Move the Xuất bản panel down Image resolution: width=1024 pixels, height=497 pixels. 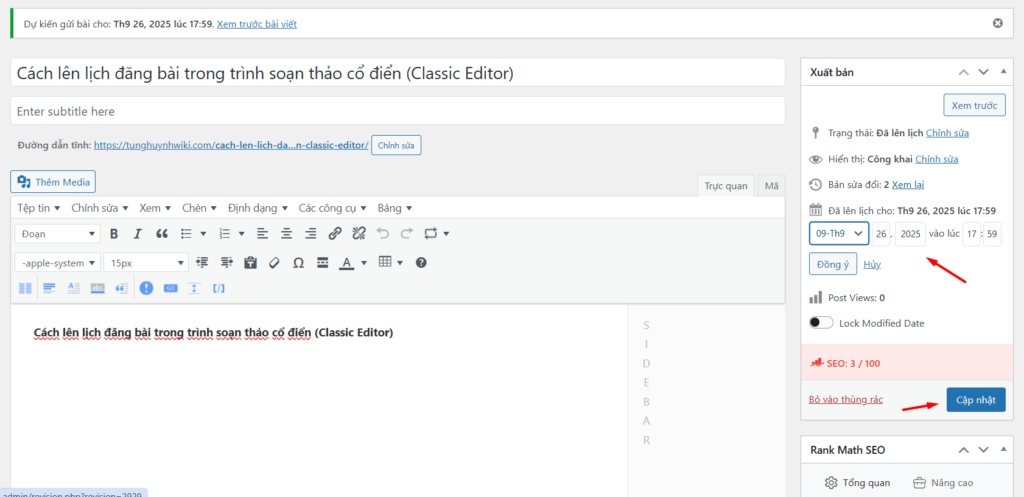point(984,72)
